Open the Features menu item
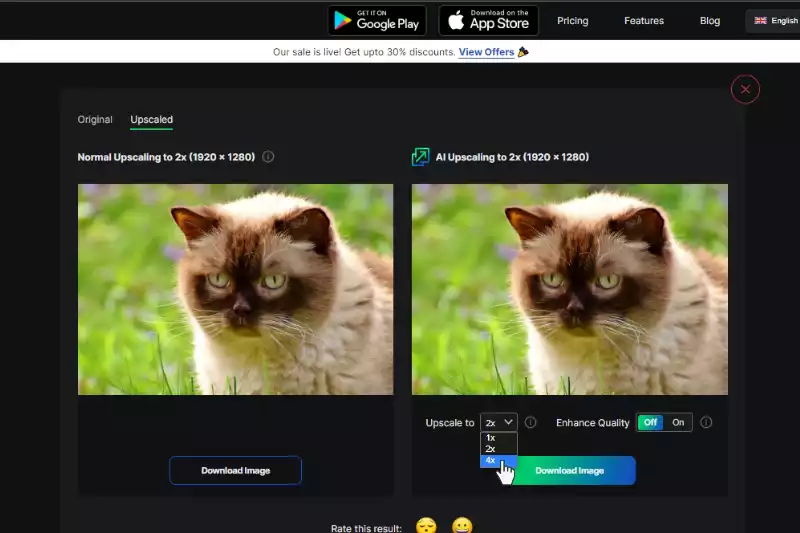800x533 pixels. [644, 21]
